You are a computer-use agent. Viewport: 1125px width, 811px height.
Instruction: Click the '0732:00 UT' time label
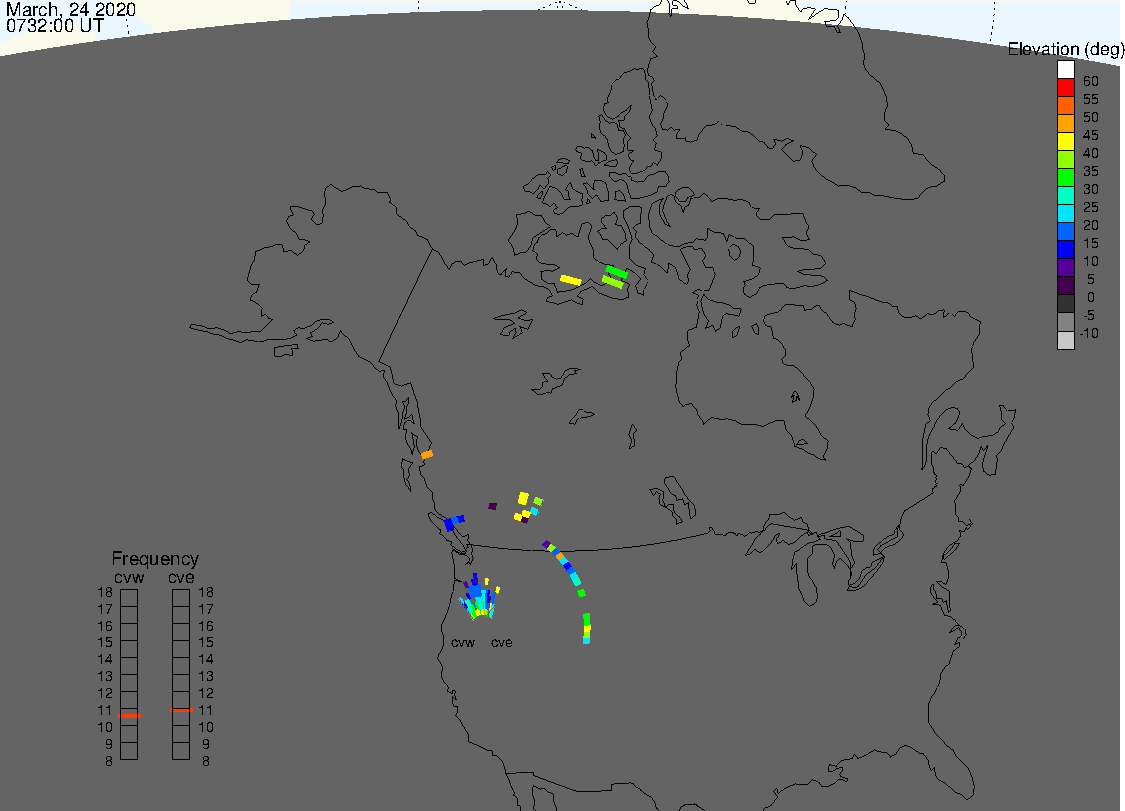(55, 26)
